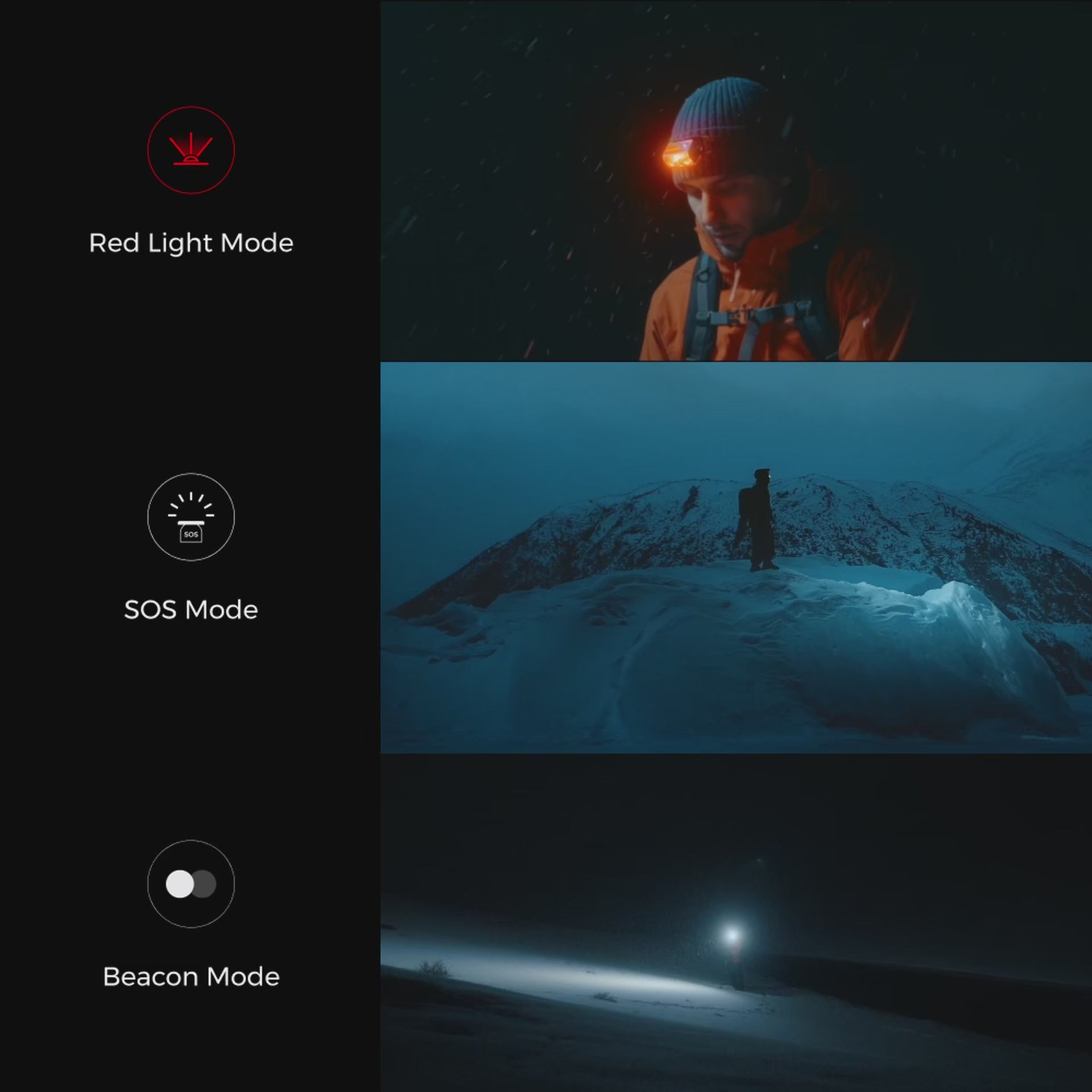Click the Beacon Mode circular icon
This screenshot has height=1092, width=1092.
pyautogui.click(x=191, y=883)
